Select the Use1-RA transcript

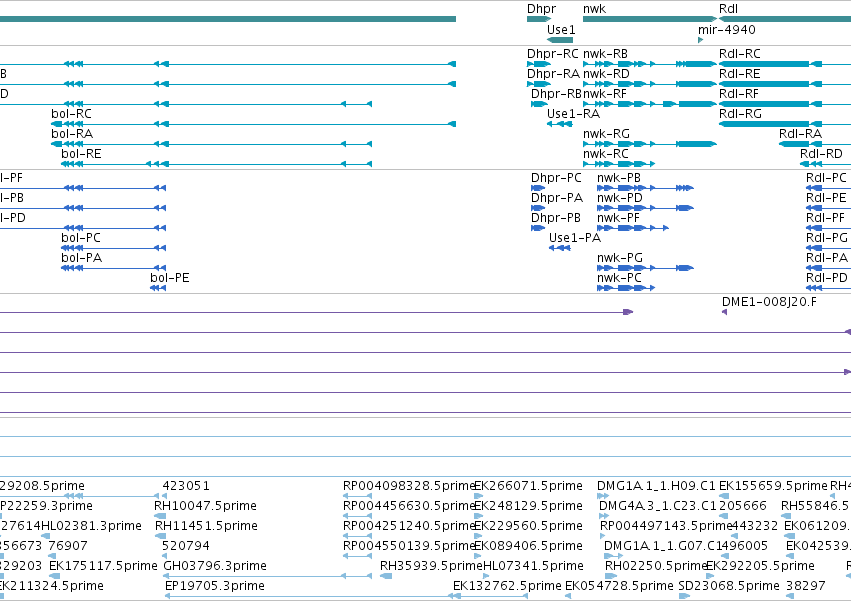[573, 114]
